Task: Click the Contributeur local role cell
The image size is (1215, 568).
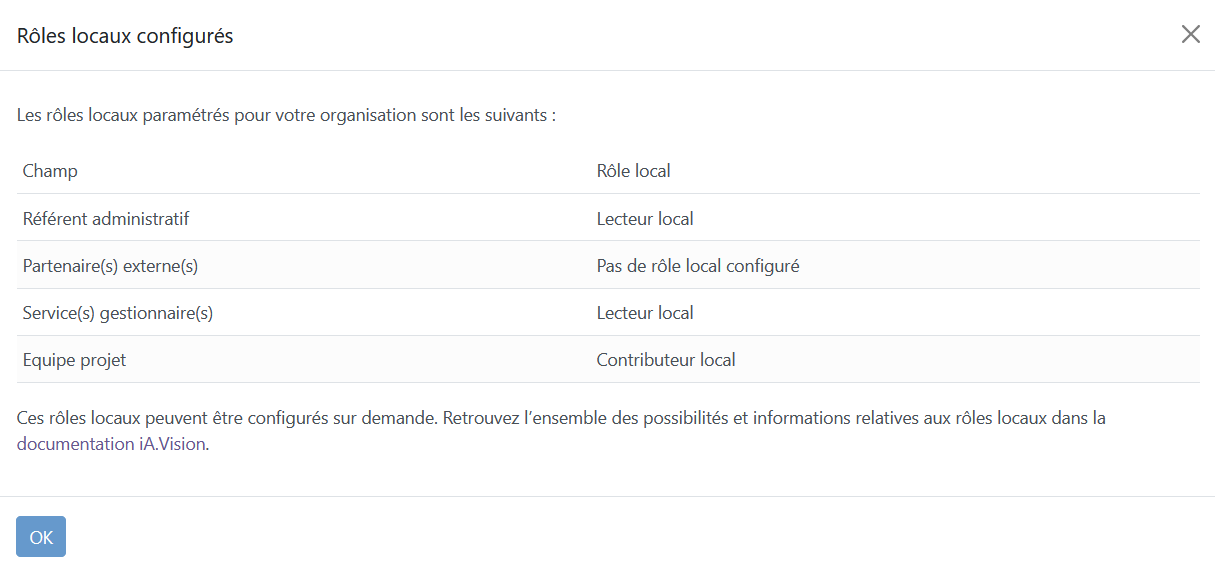Action: 666,360
